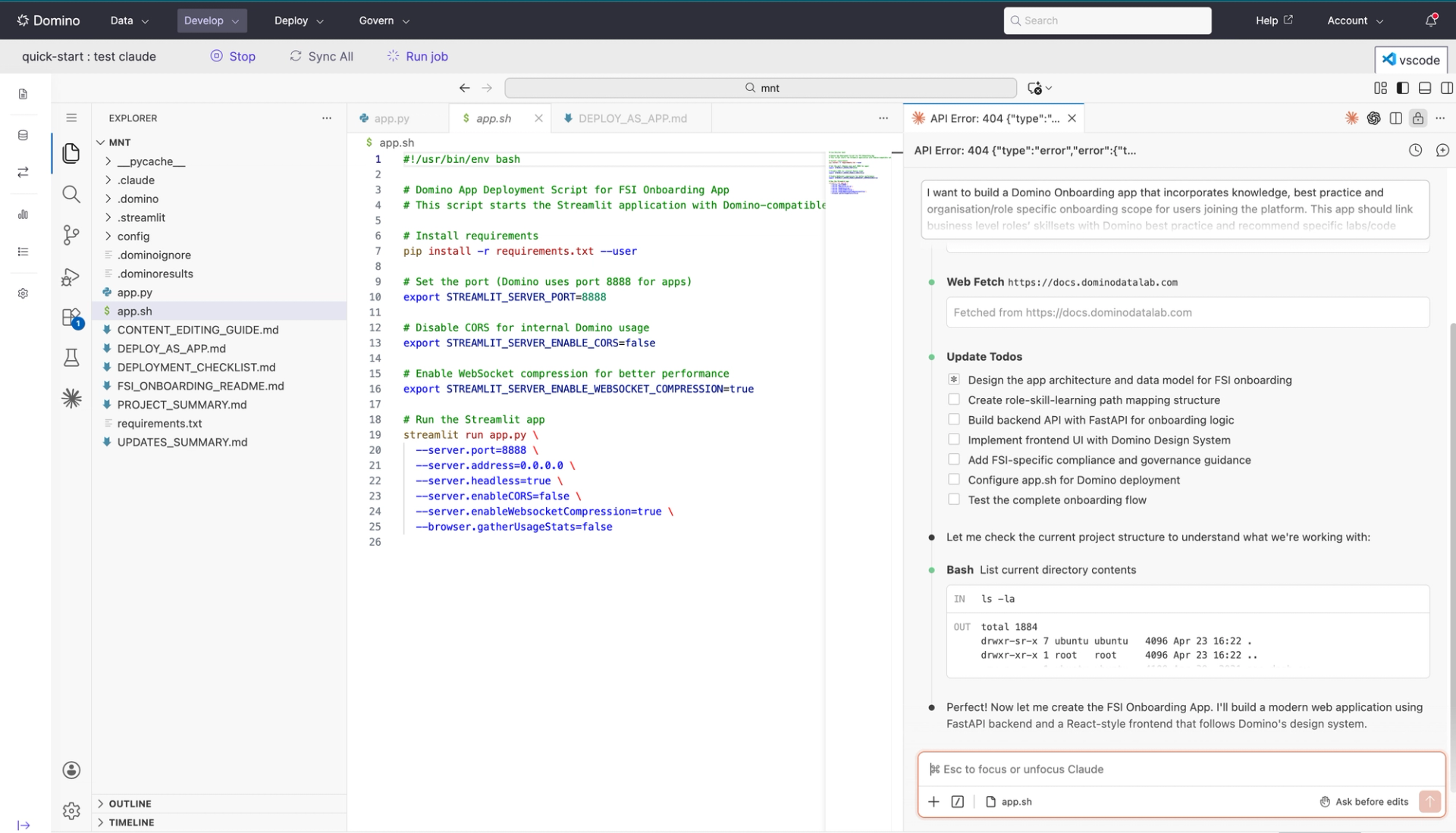Switch to the DEPLOY_AS_APP.md editor tab
The height and width of the screenshot is (833, 1456).
tap(632, 118)
